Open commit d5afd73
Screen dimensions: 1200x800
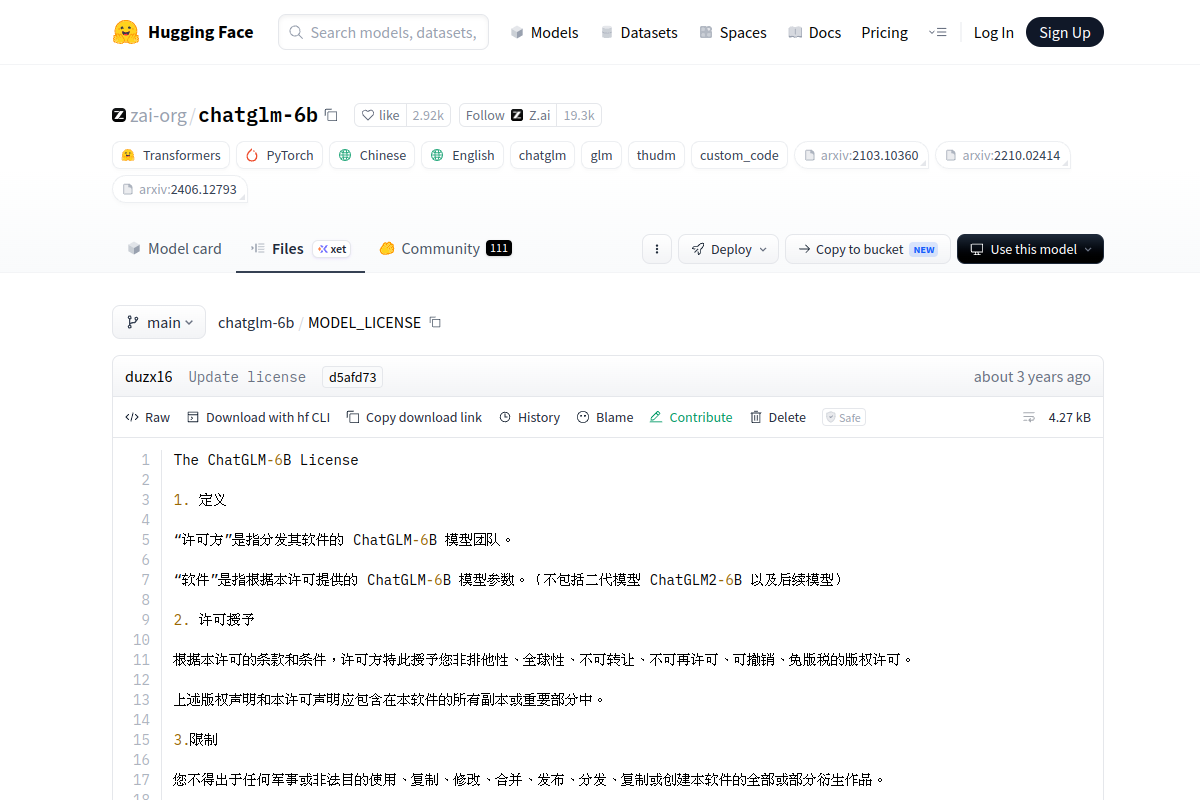point(352,377)
